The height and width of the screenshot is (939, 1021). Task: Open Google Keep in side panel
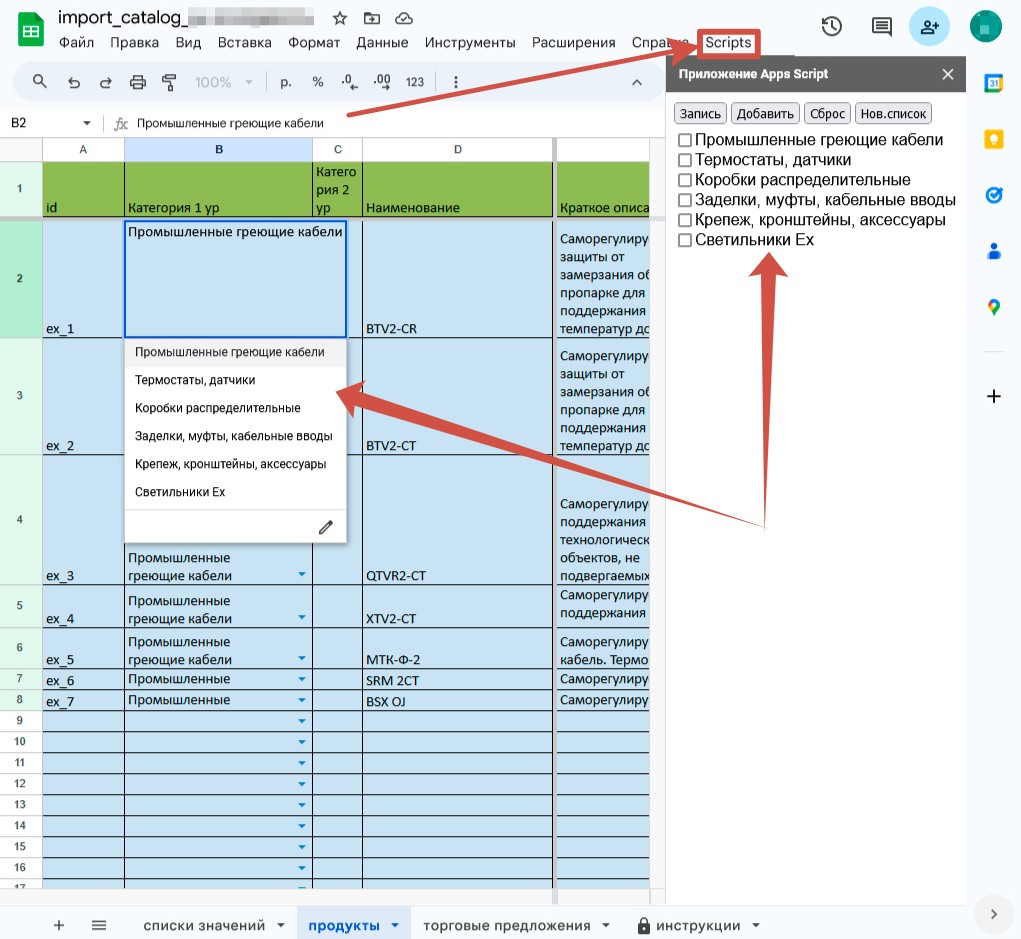993,140
